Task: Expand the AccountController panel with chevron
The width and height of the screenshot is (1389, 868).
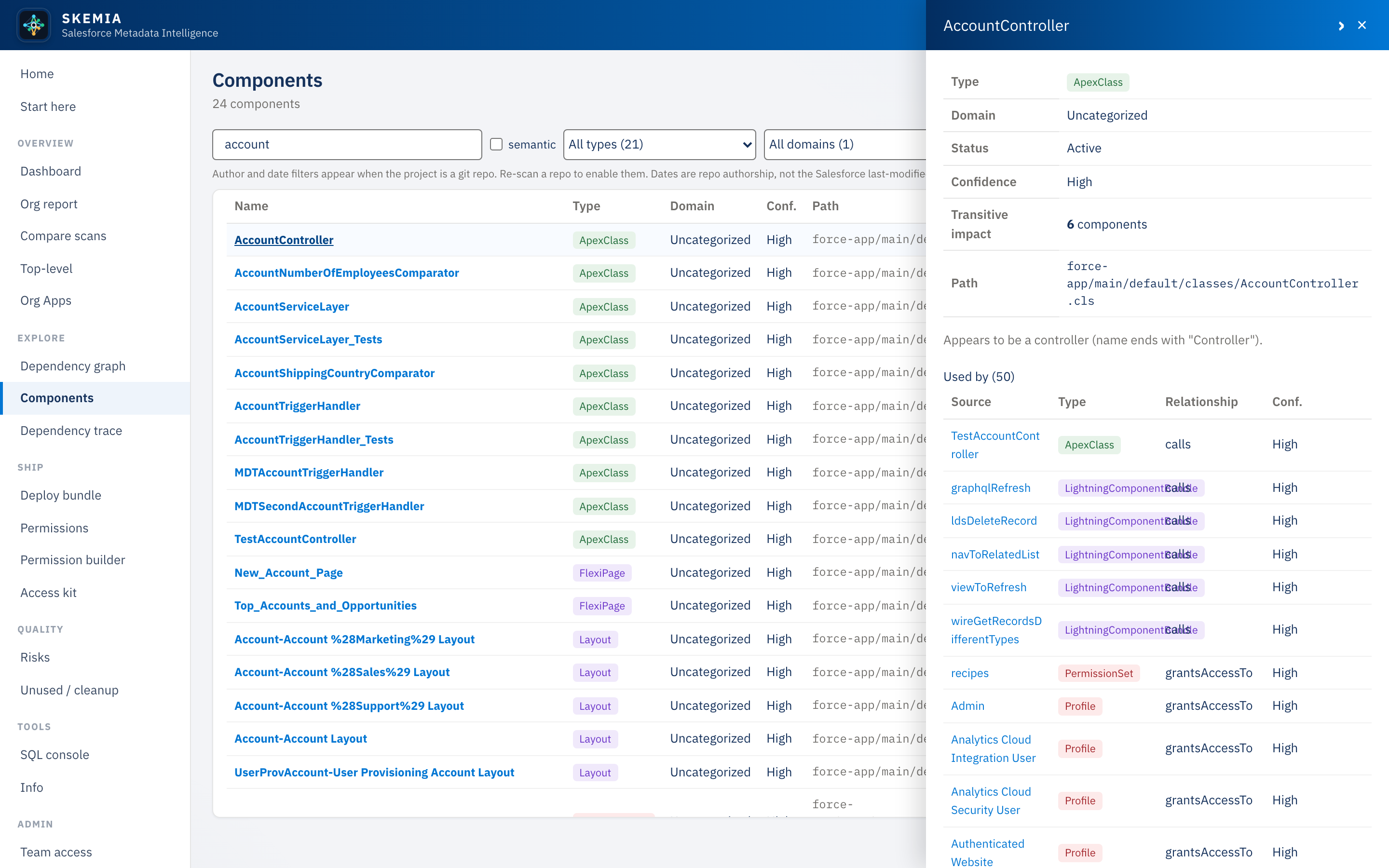Action: click(x=1341, y=26)
